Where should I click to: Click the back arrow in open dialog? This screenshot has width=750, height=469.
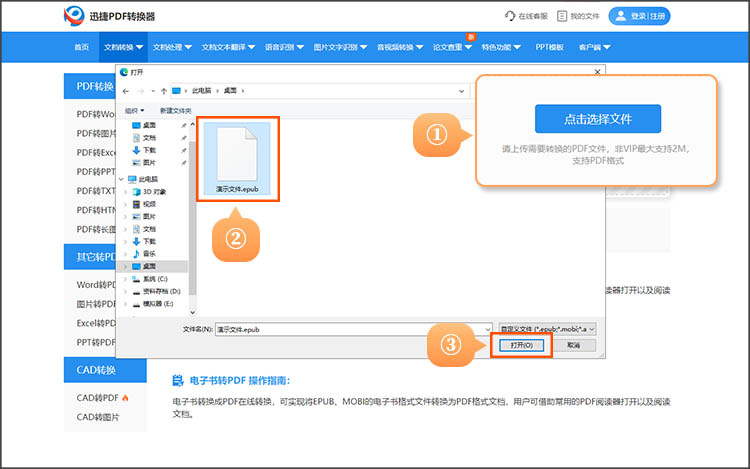click(126, 91)
